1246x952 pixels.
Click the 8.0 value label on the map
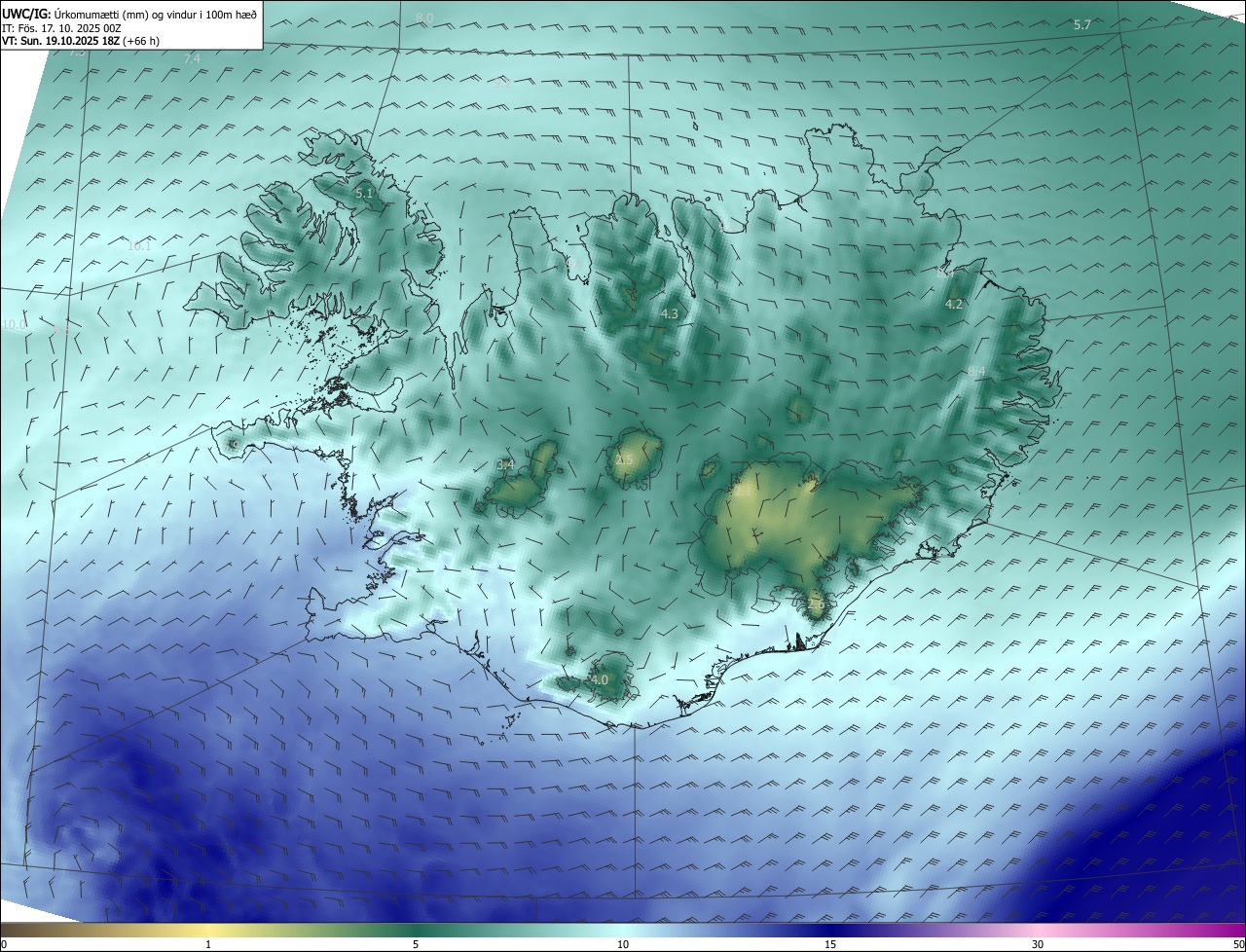click(x=424, y=18)
